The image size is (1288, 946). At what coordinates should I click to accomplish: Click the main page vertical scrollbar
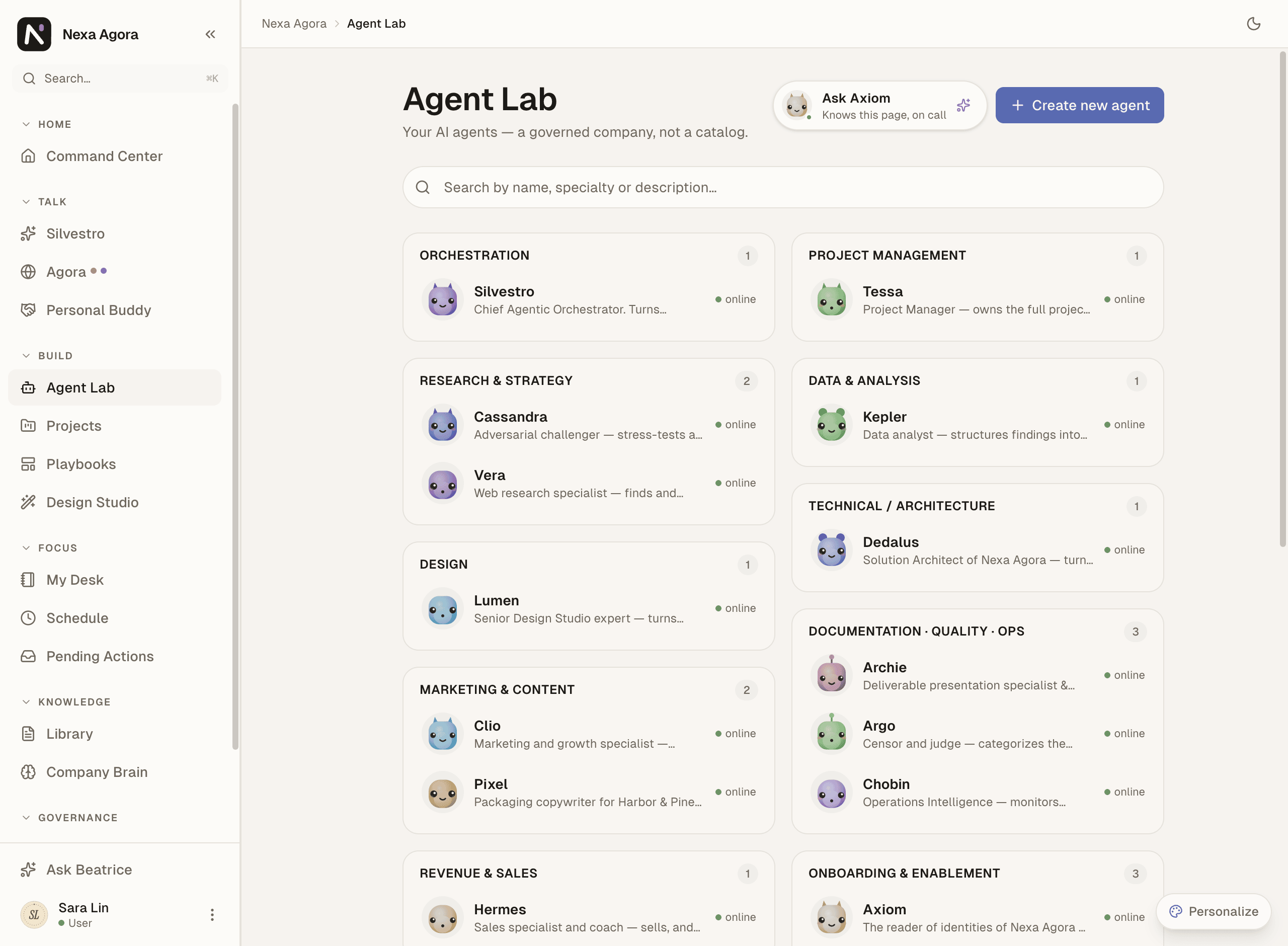(1282, 299)
